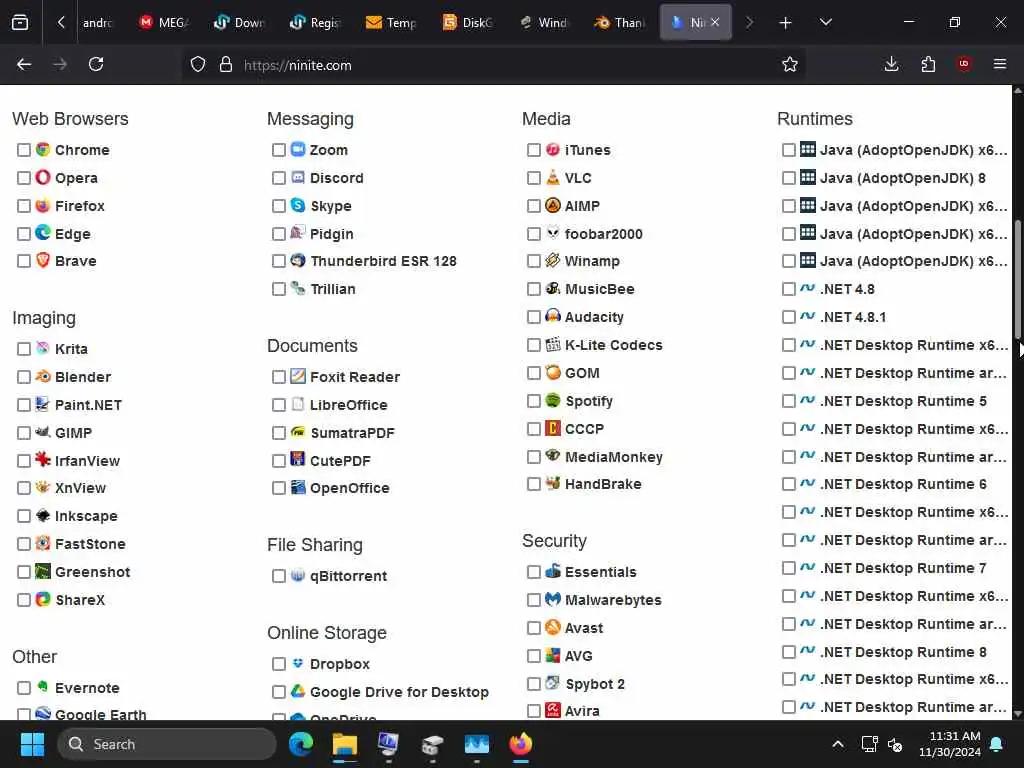Click the Chrome browser icon
Image resolution: width=1024 pixels, height=768 pixels.
tap(43, 150)
